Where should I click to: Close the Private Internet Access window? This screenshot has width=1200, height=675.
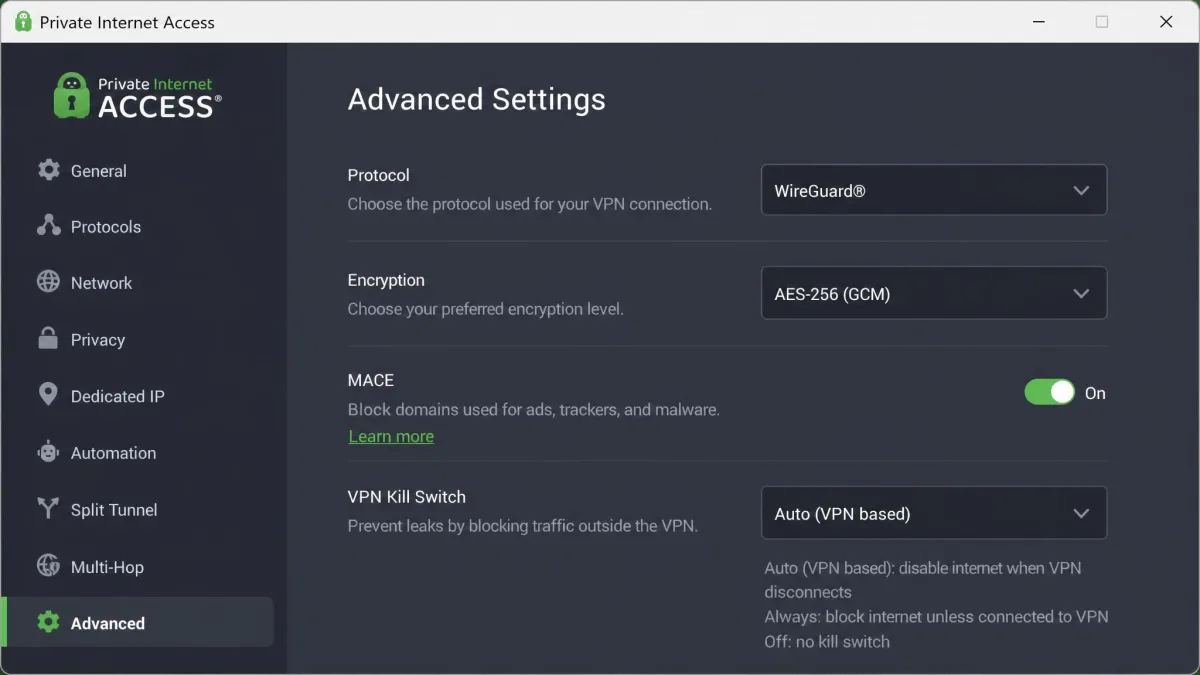click(x=1166, y=22)
